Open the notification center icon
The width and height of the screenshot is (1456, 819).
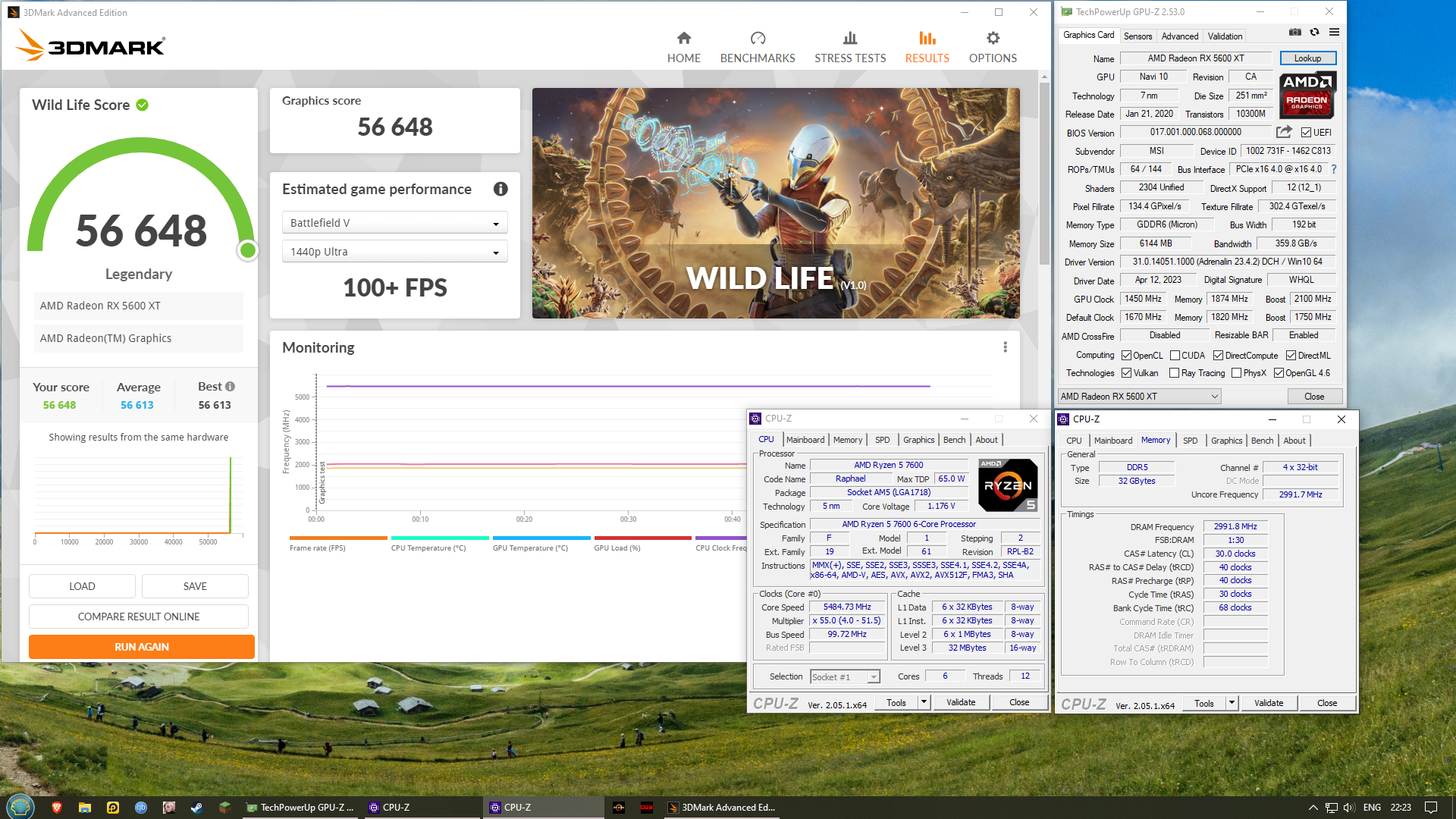[x=1431, y=808]
